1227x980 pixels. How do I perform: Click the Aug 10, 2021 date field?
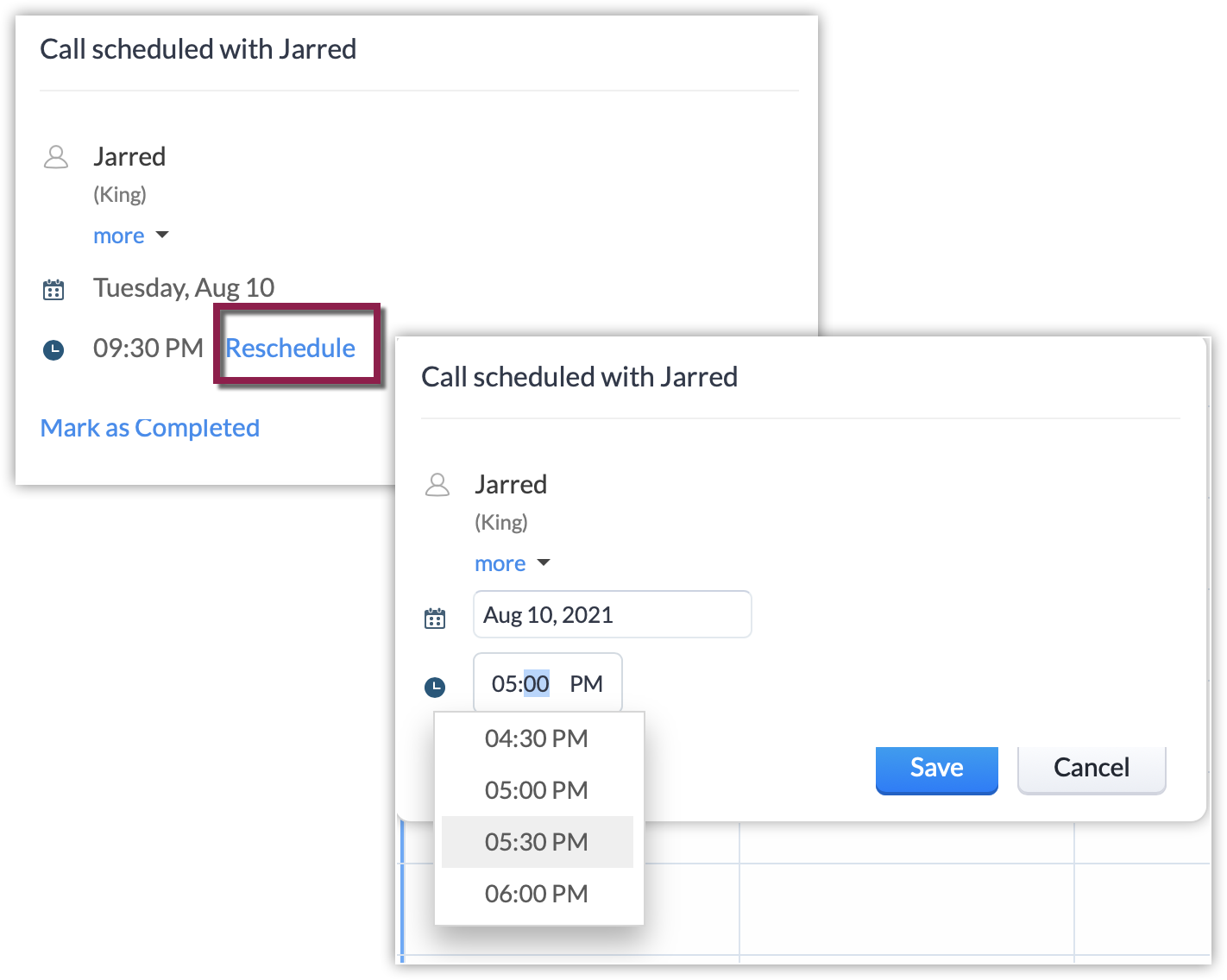tap(612, 614)
